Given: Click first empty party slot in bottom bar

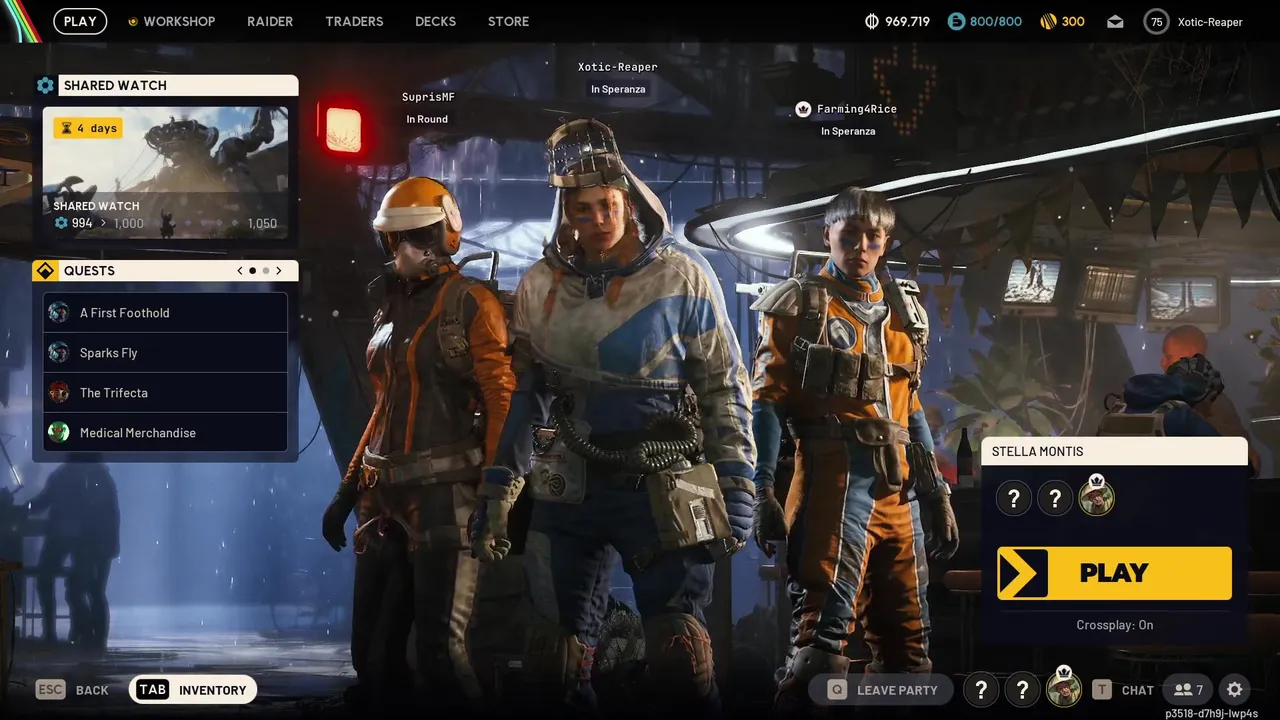Looking at the screenshot, I should click(x=981, y=690).
